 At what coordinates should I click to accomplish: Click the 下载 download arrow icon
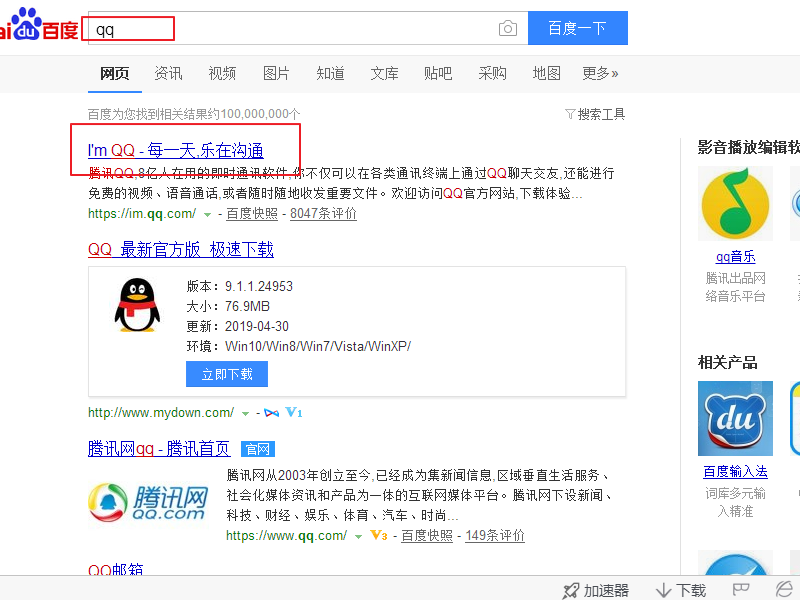coord(662,589)
